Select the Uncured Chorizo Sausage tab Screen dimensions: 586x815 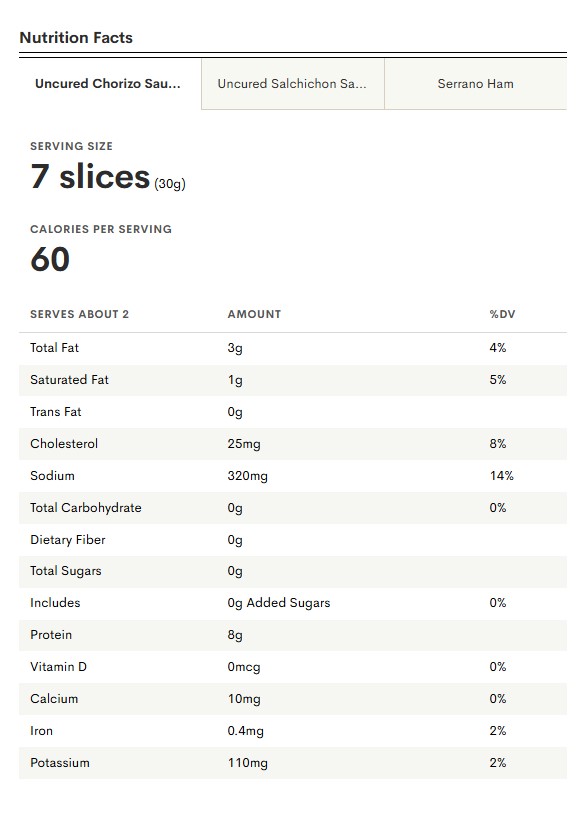point(110,84)
